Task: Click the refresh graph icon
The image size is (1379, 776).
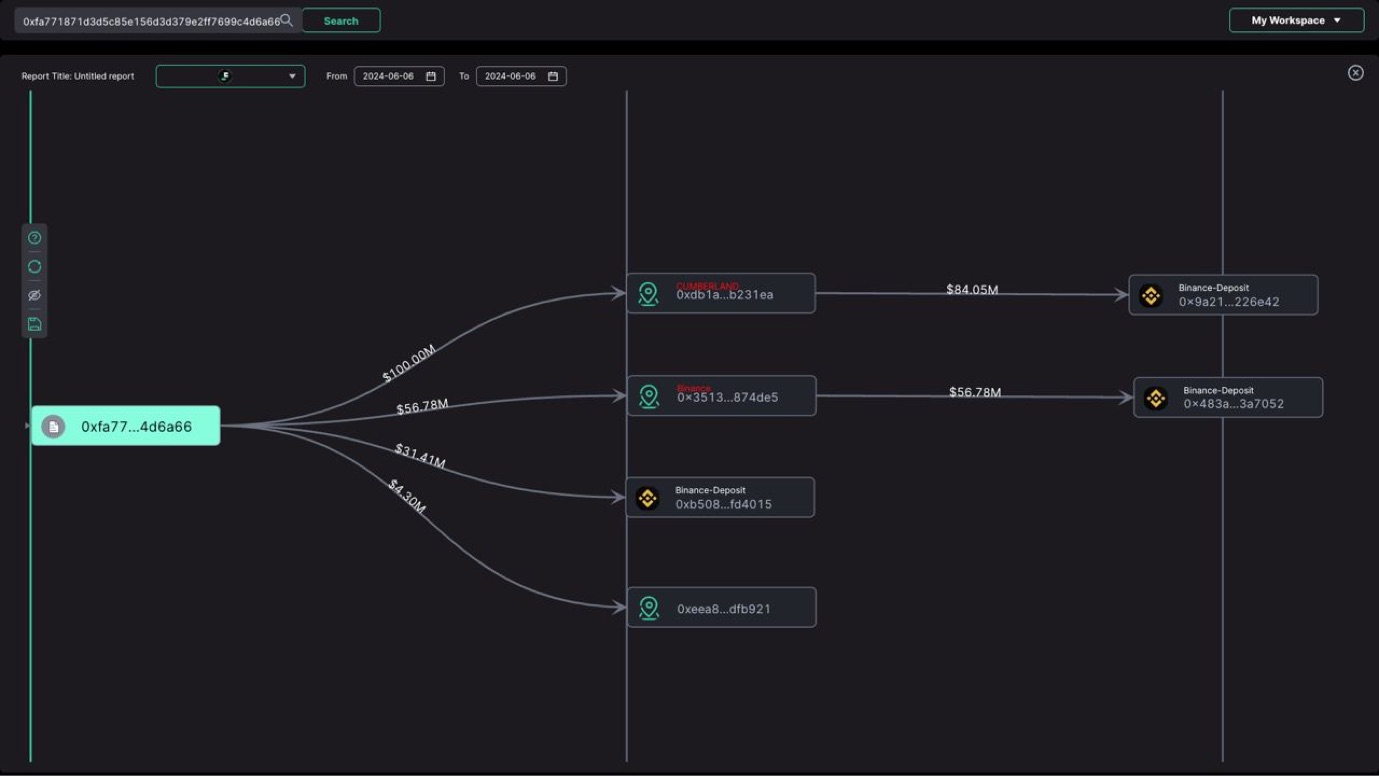Action: point(34,267)
